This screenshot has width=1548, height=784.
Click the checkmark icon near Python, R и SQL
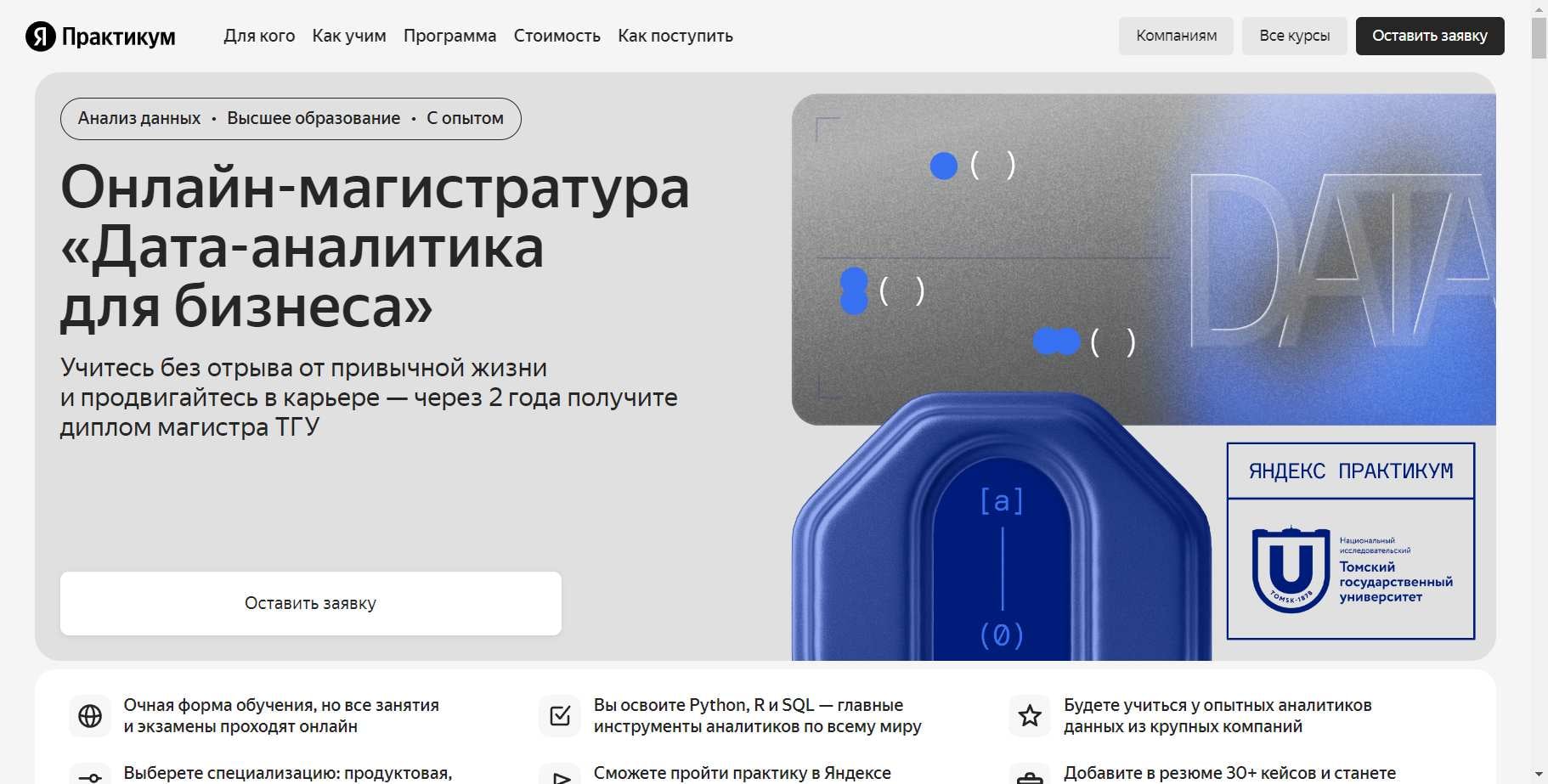[x=560, y=716]
